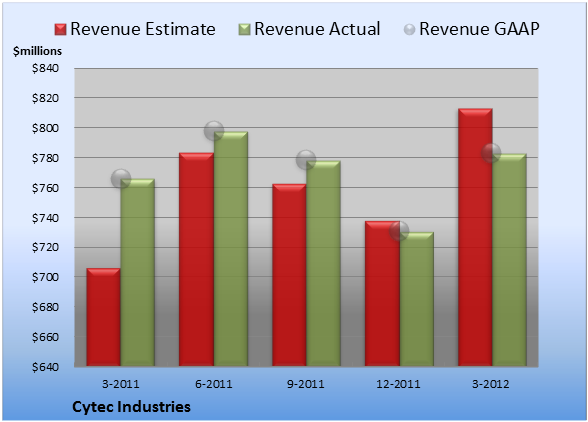Select the red estimate bar for 6-2011
The image size is (588, 422).
point(196,260)
